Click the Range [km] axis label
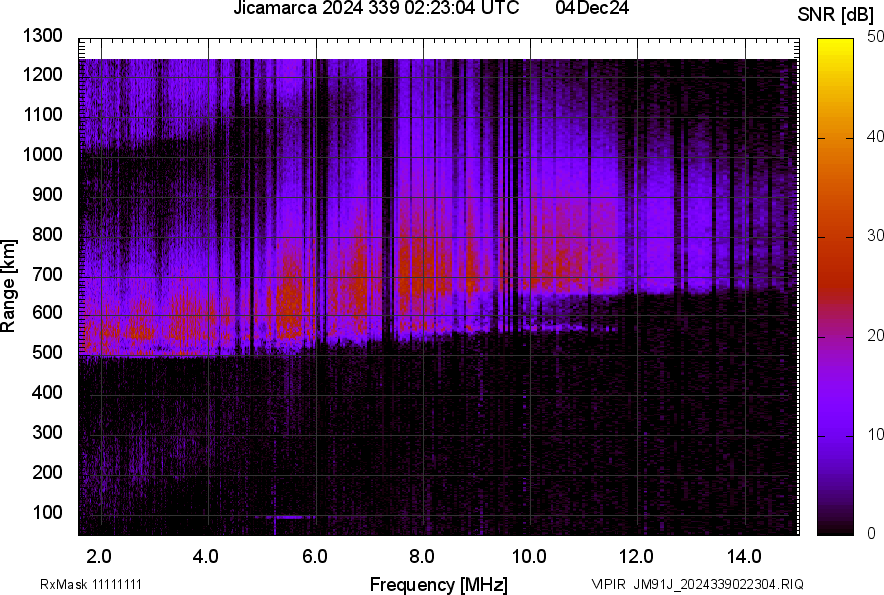 click(9, 285)
